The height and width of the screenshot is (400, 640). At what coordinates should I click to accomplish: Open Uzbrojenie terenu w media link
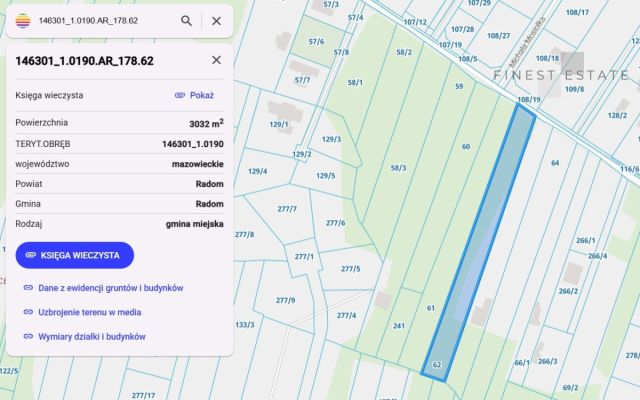click(90, 312)
